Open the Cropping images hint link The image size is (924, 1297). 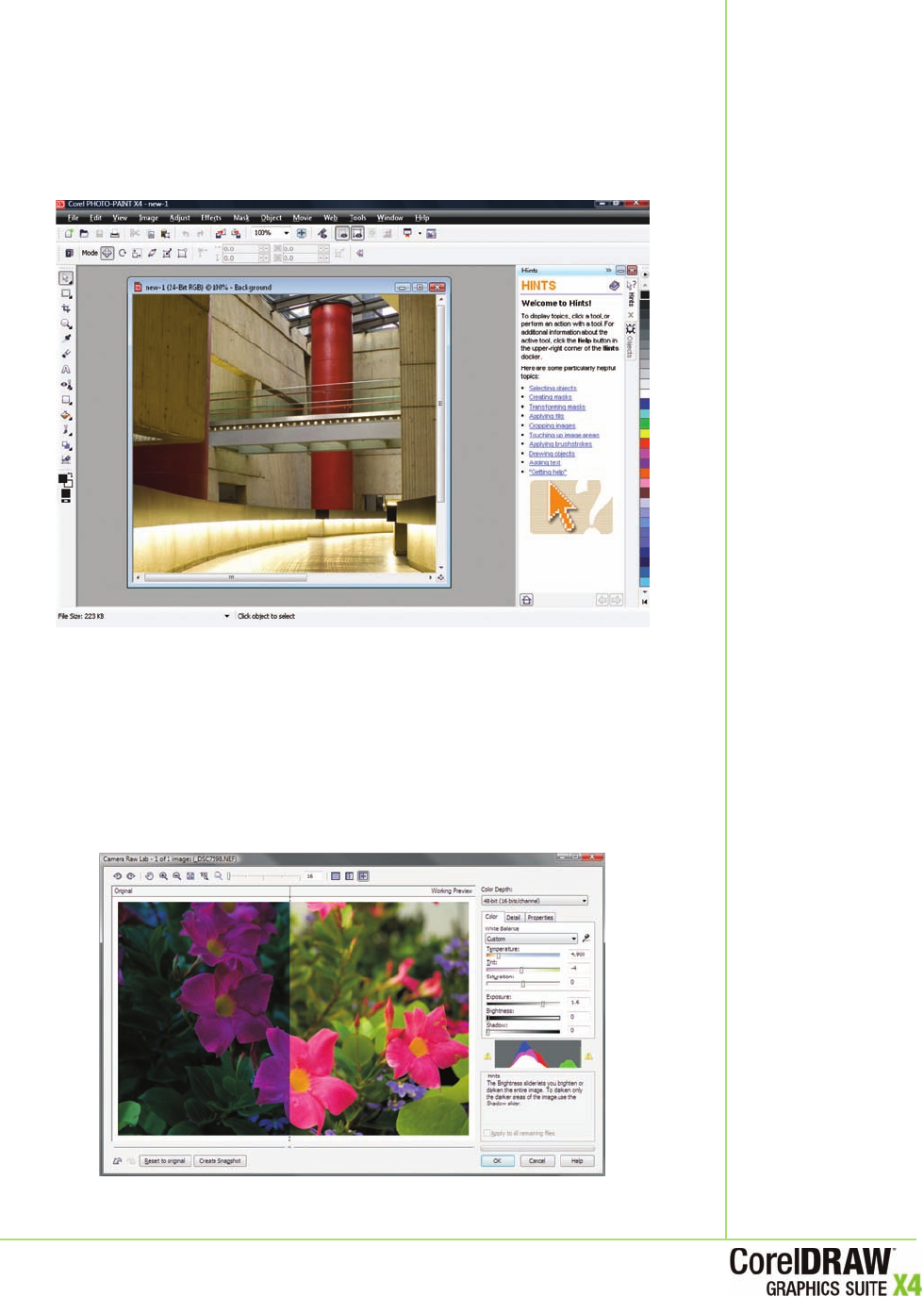[552, 426]
